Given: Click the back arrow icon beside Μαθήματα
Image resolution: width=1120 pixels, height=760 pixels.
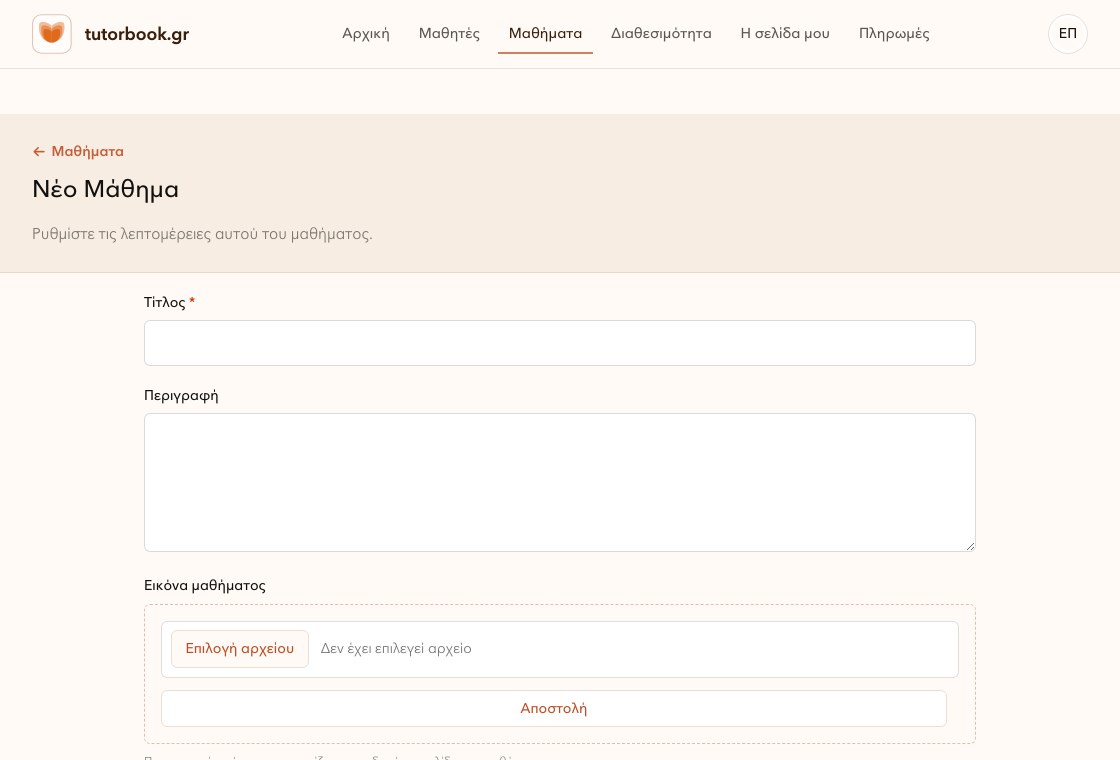Looking at the screenshot, I should pos(39,151).
